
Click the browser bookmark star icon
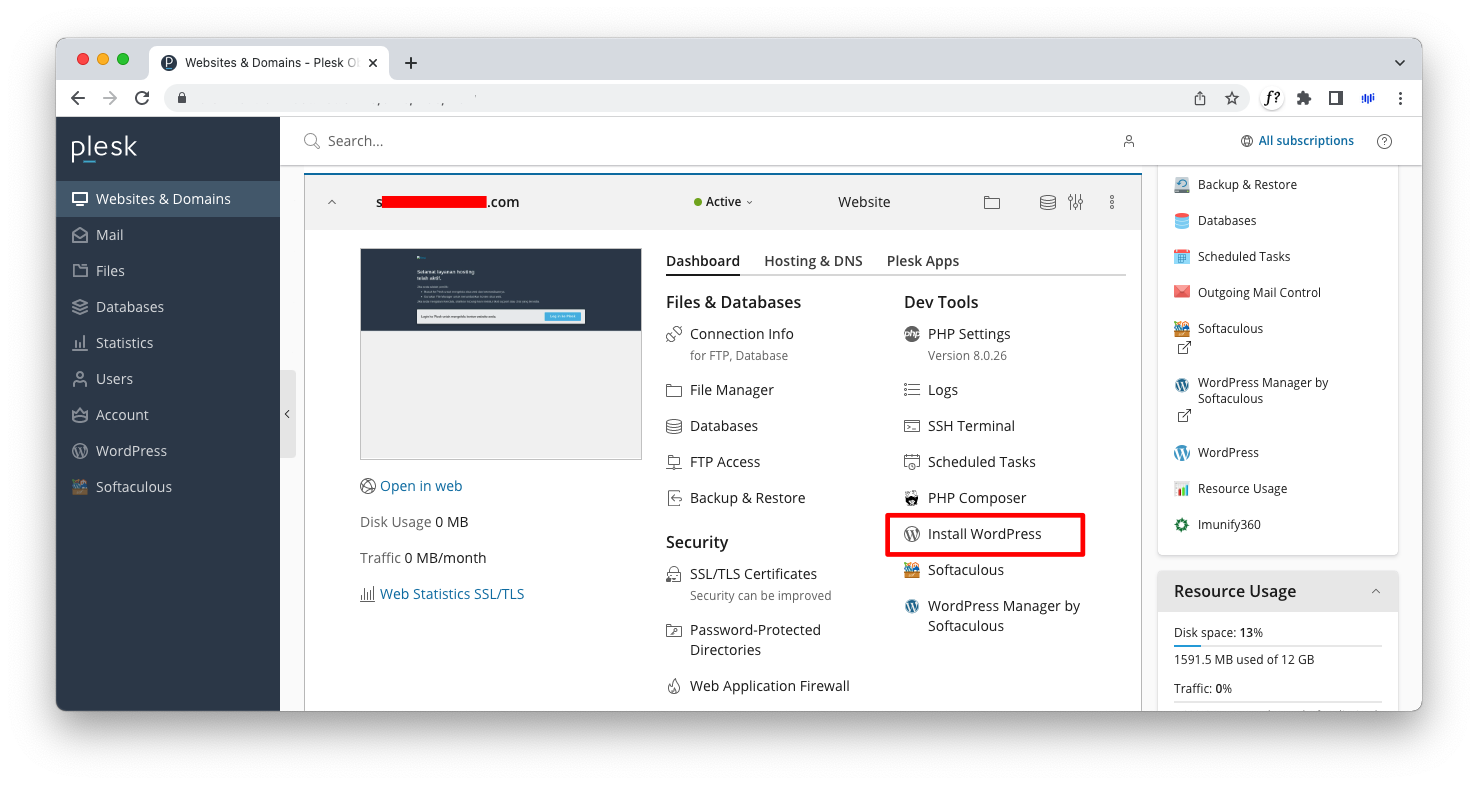1232,98
